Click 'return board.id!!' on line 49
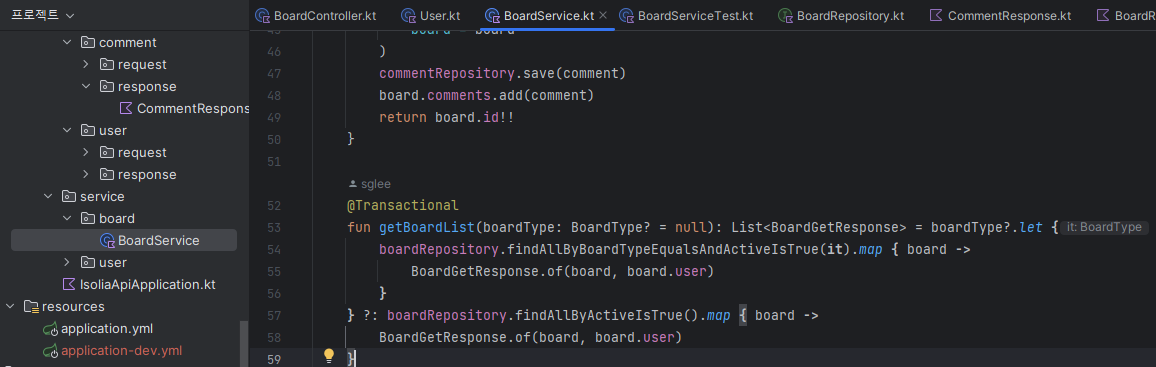This screenshot has height=367, width=1156. [x=447, y=118]
